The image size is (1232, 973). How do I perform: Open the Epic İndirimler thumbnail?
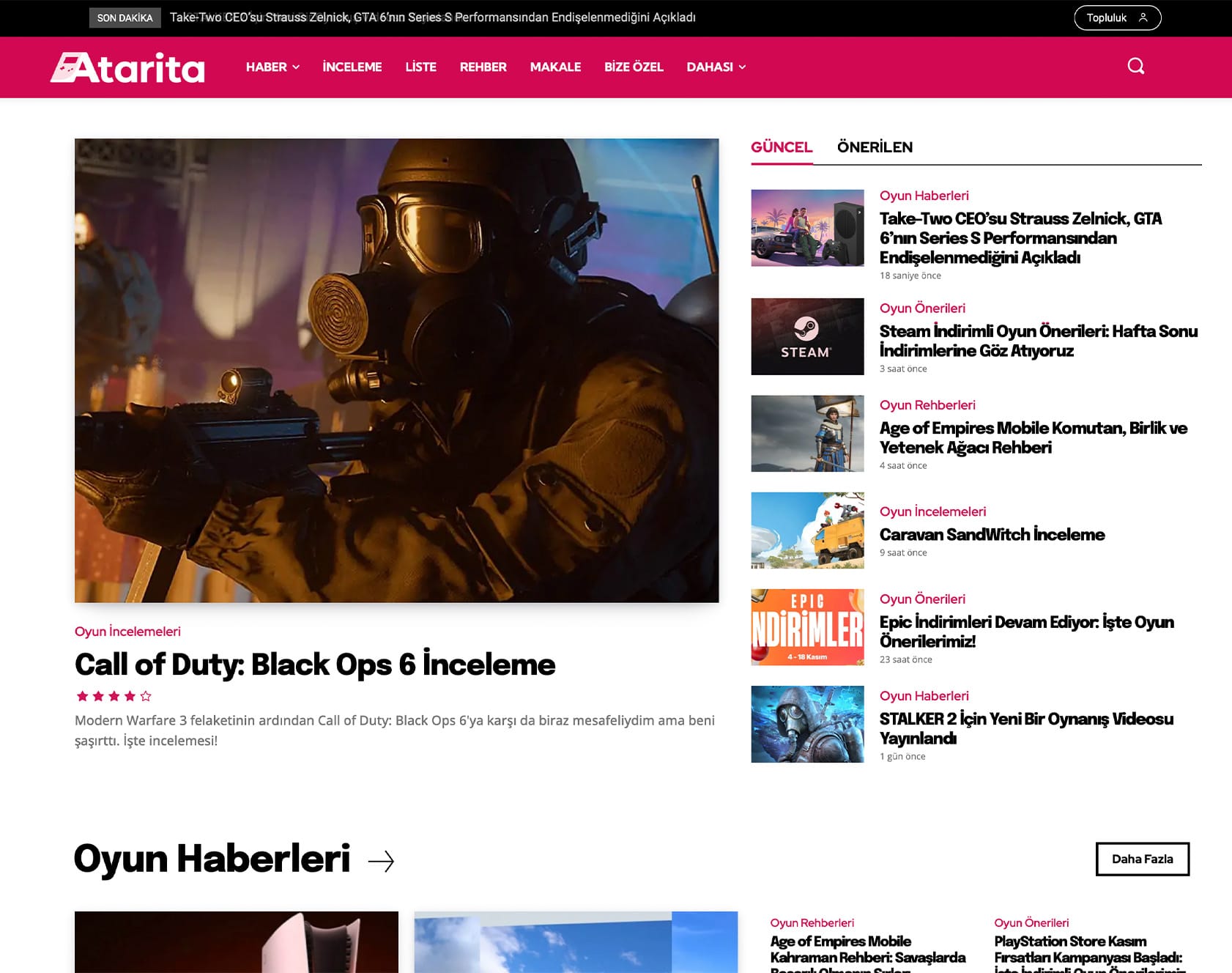click(807, 627)
